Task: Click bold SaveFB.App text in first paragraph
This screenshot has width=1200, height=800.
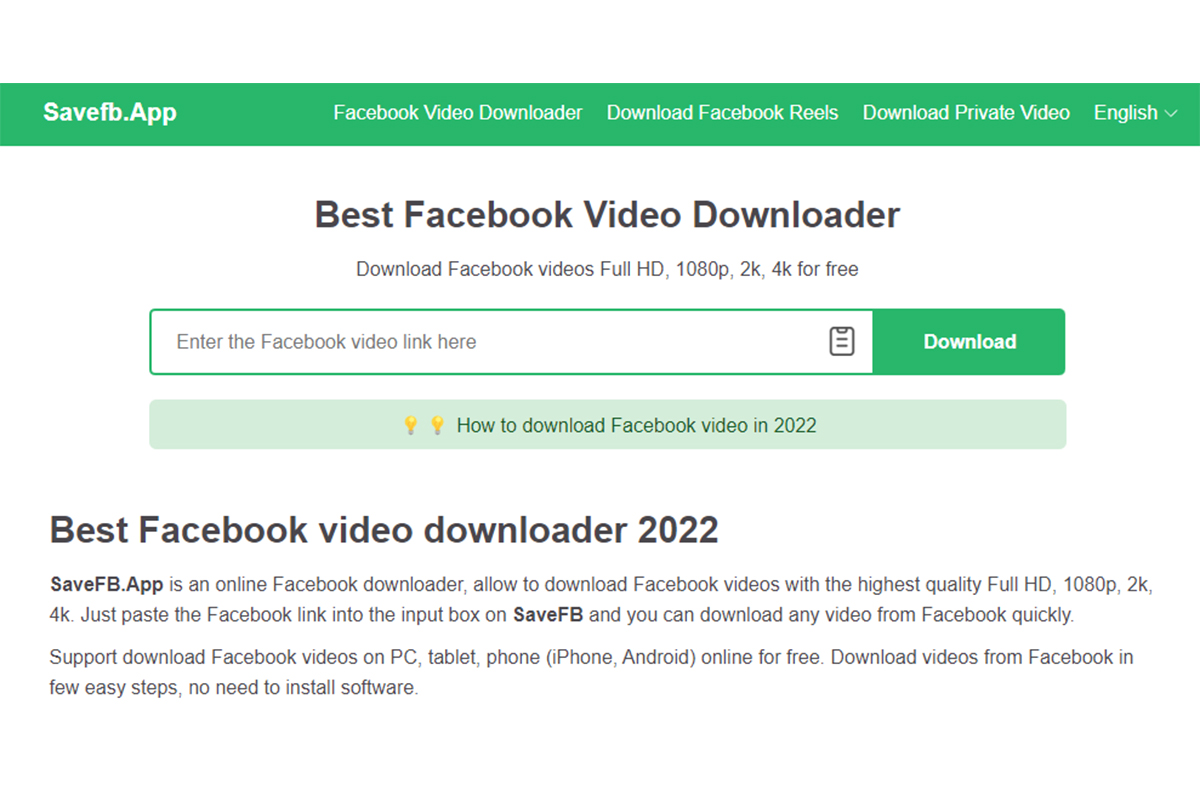Action: (x=106, y=584)
